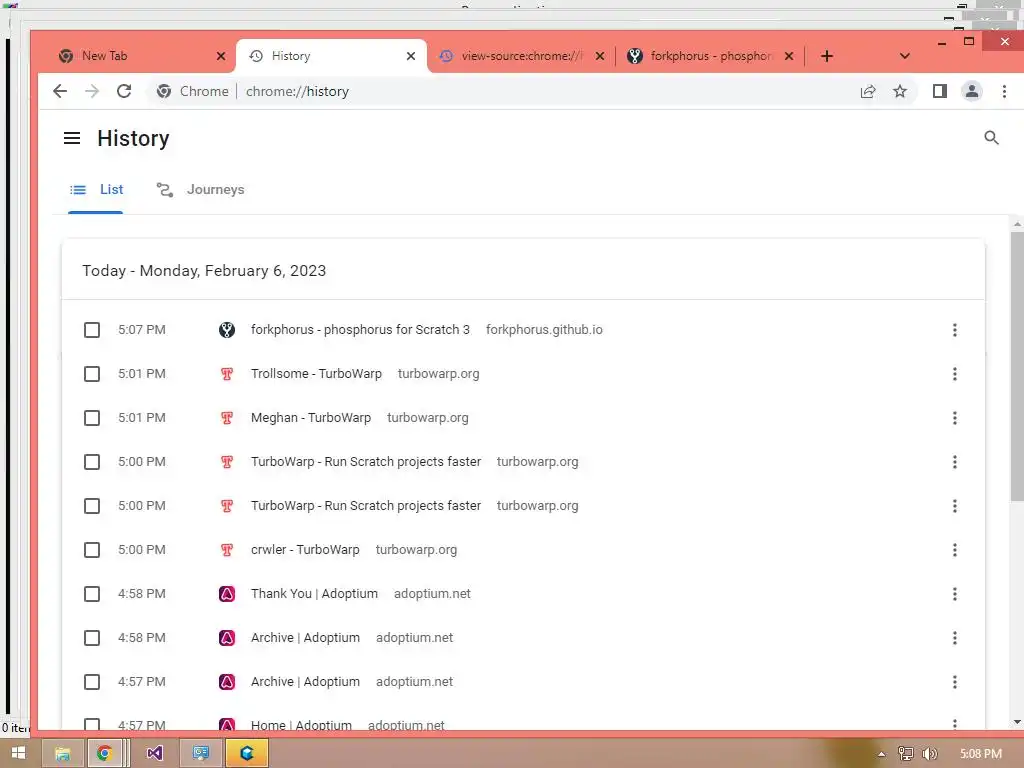Open a new tab with plus button

pos(827,56)
